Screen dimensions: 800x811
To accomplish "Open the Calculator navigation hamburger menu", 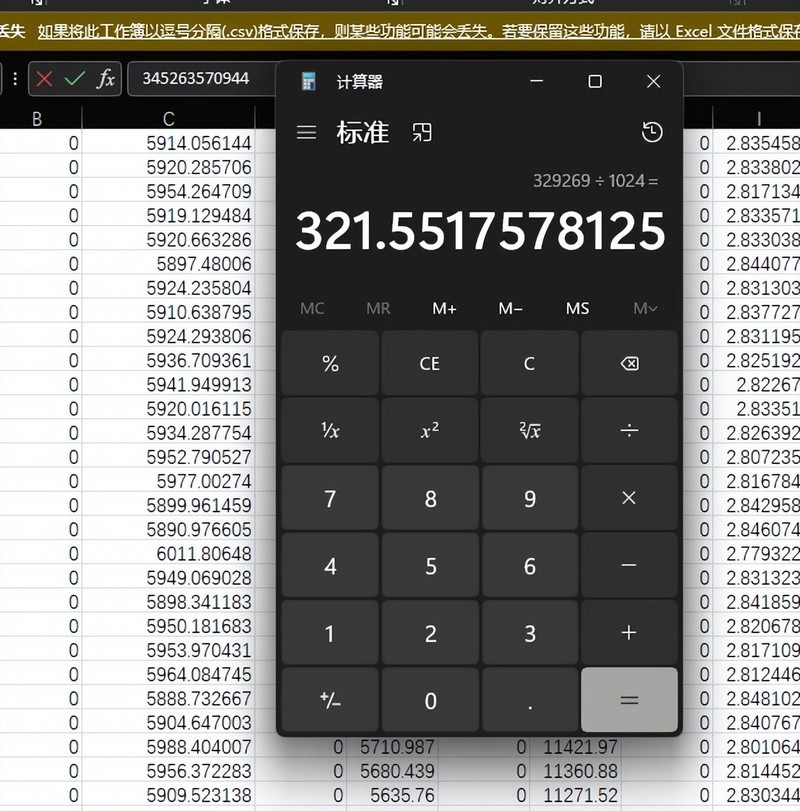I will [306, 132].
